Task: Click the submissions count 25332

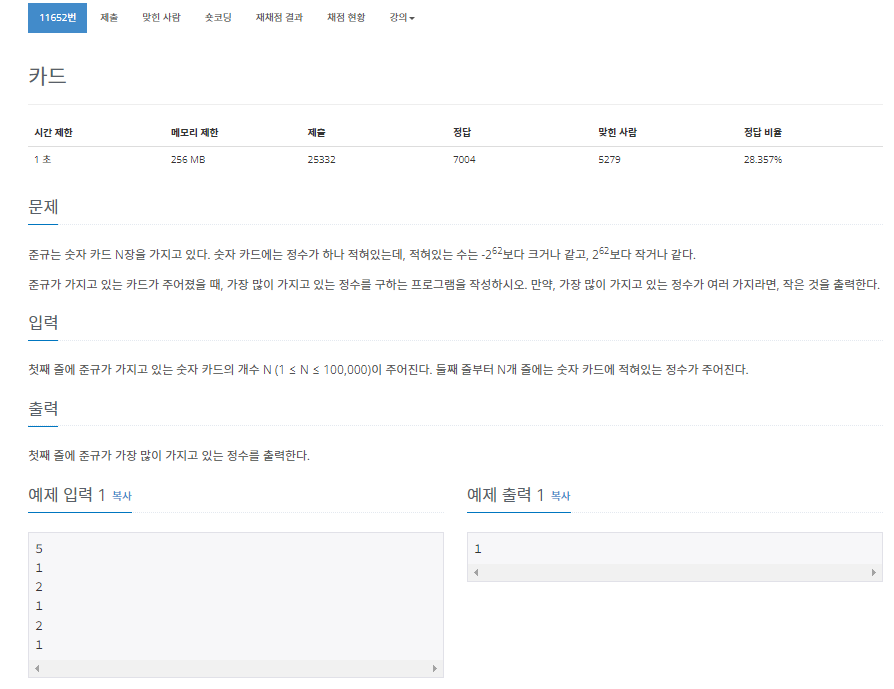Action: [x=321, y=160]
